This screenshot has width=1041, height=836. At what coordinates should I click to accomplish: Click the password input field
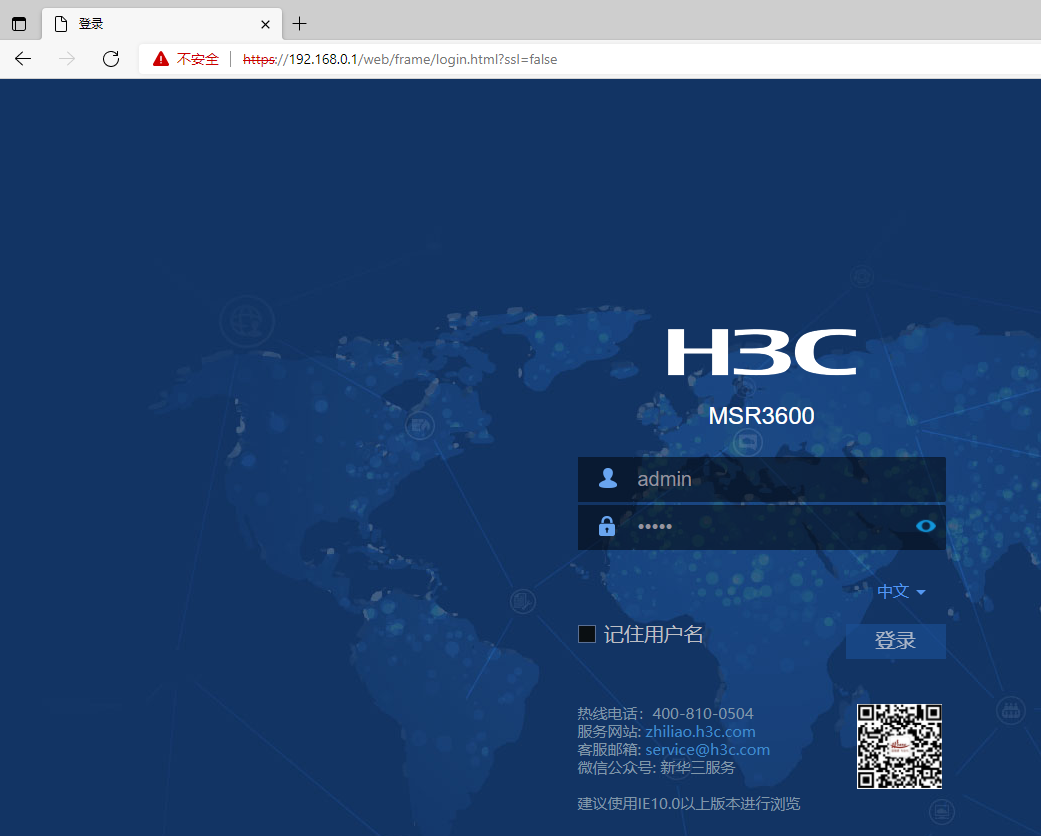pyautogui.click(x=761, y=527)
